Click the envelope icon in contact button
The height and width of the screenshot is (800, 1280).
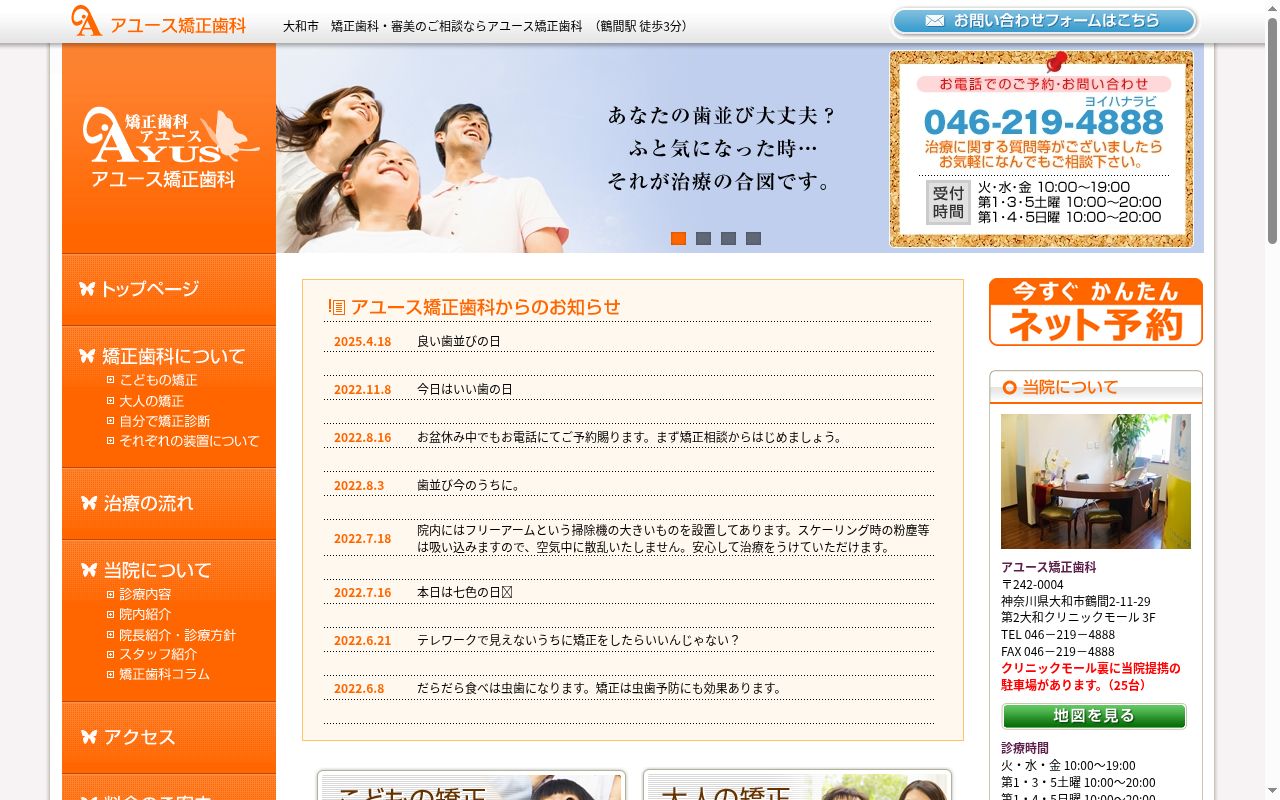pos(934,21)
